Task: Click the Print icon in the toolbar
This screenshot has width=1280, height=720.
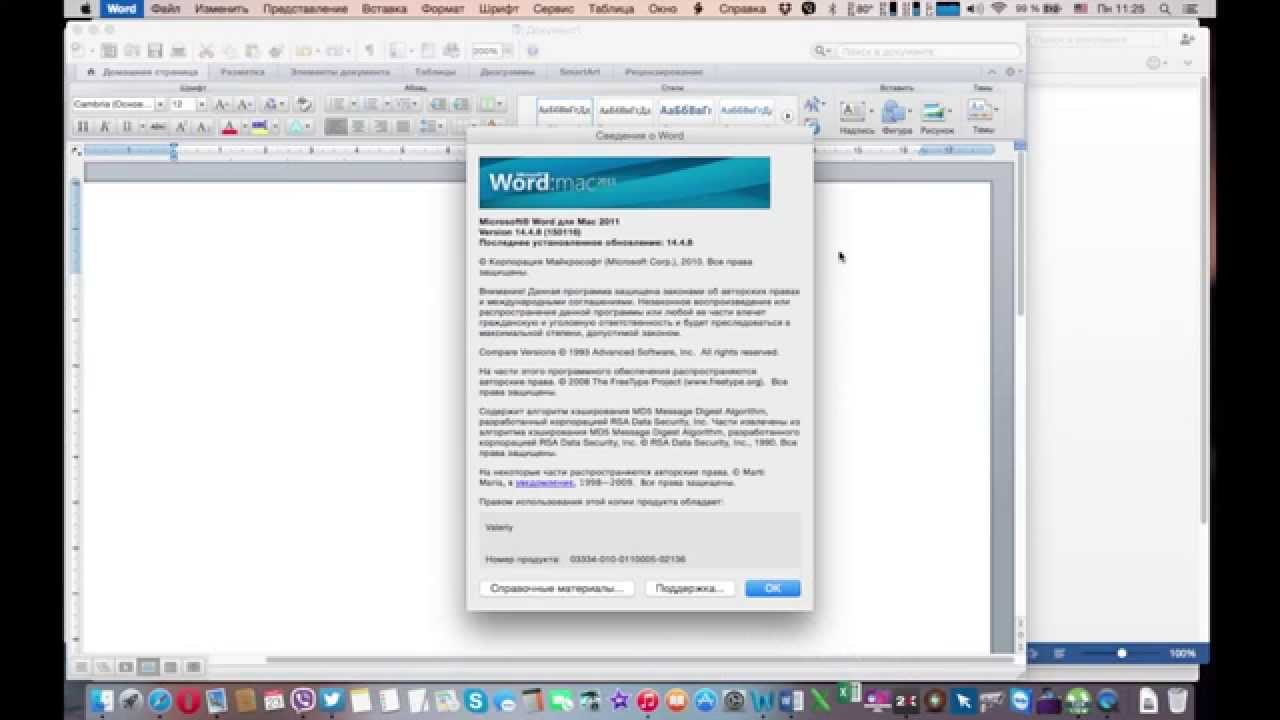Action: [x=178, y=50]
